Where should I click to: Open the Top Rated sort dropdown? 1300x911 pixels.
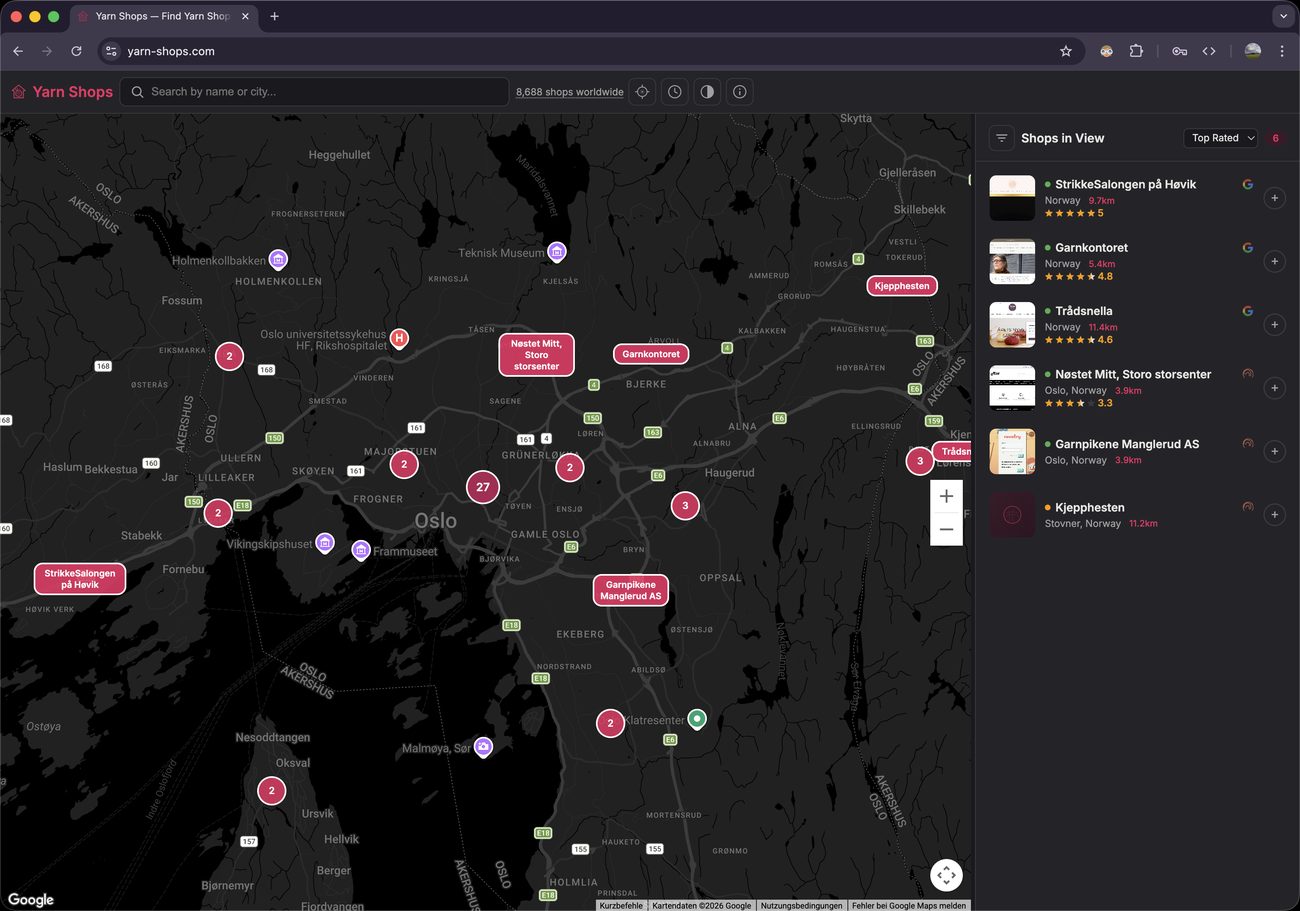pos(1220,138)
